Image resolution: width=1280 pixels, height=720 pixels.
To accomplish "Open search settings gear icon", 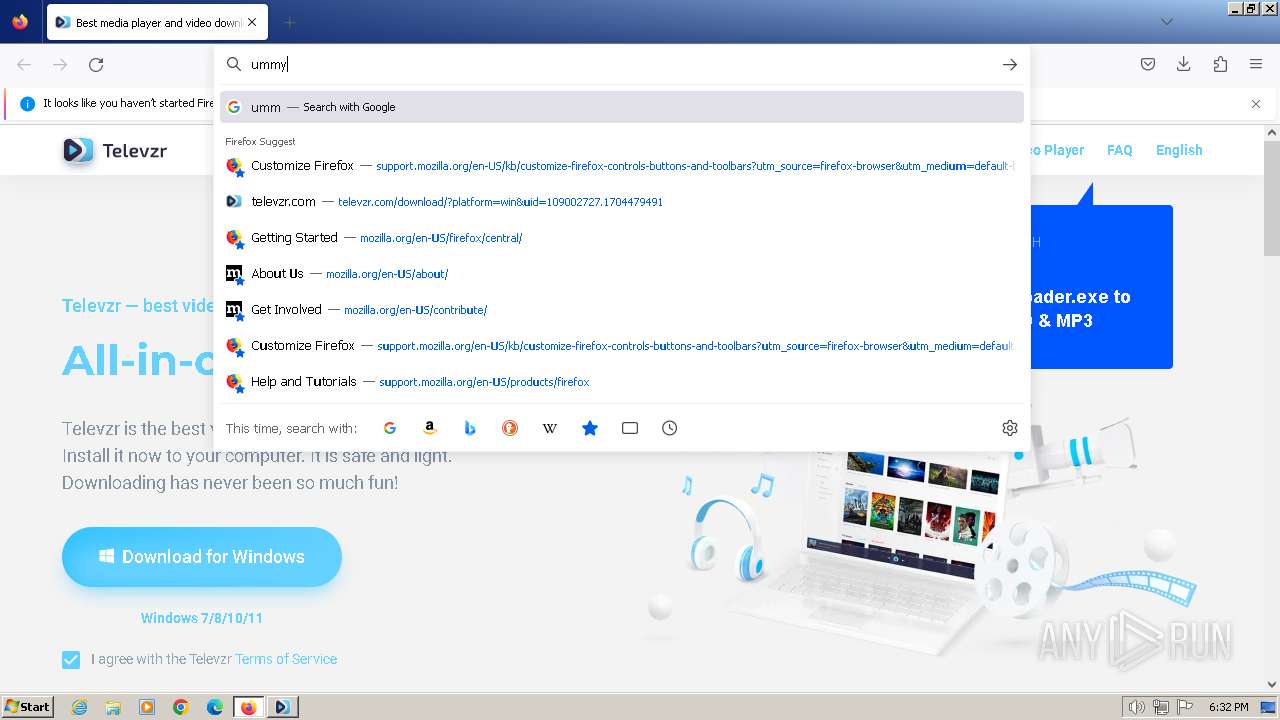I will point(1010,428).
